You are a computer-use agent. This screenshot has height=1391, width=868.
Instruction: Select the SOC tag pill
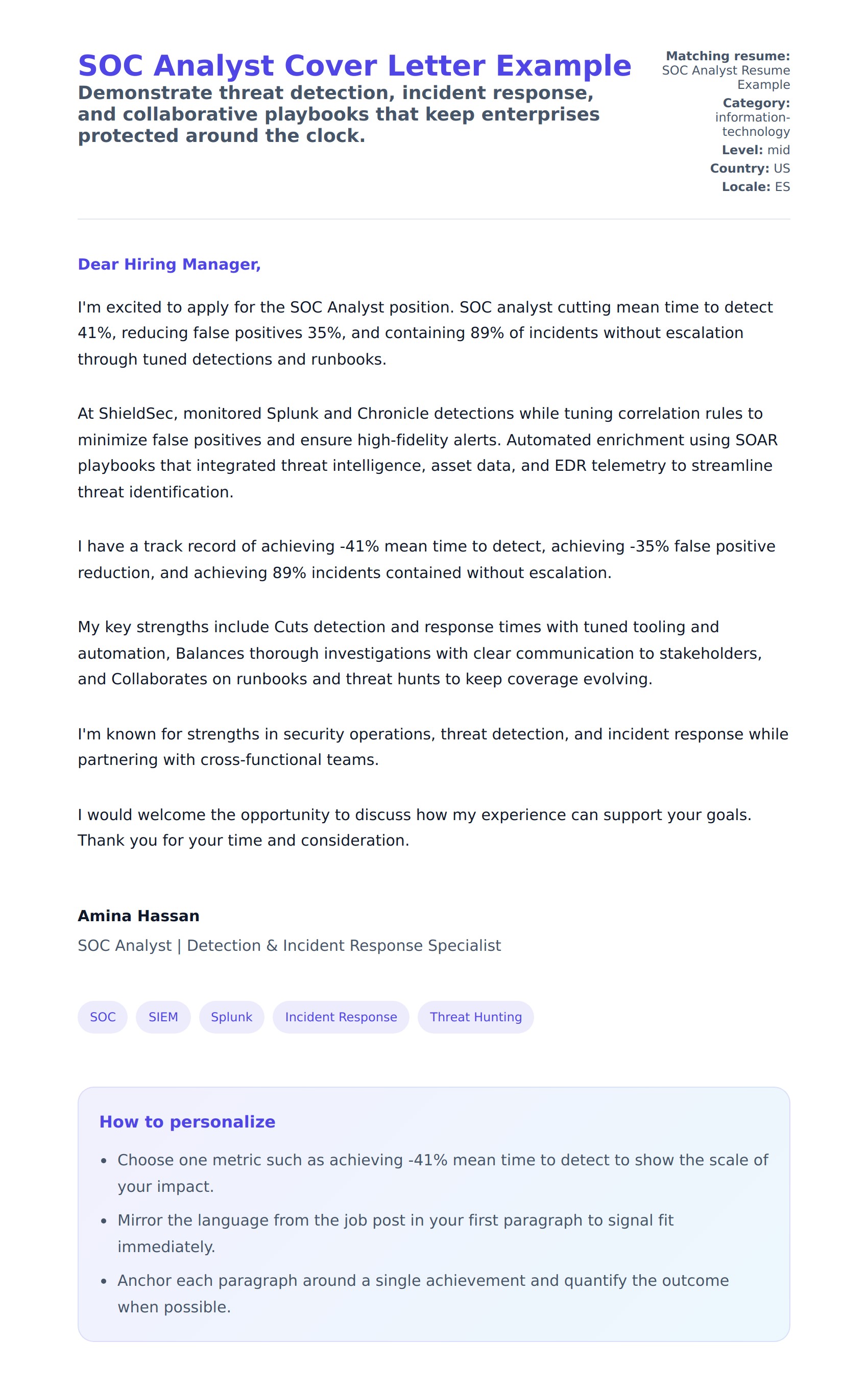pos(103,1017)
